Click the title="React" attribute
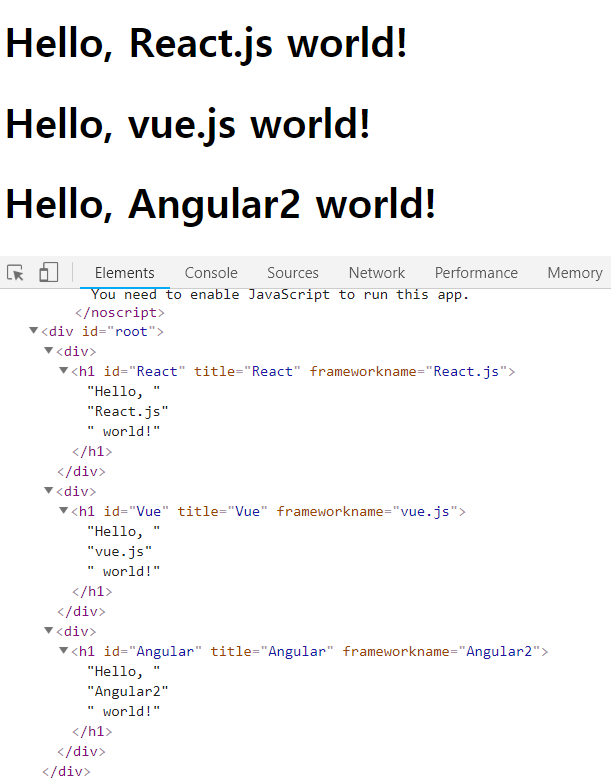The width and height of the screenshot is (611, 782). click(x=247, y=372)
